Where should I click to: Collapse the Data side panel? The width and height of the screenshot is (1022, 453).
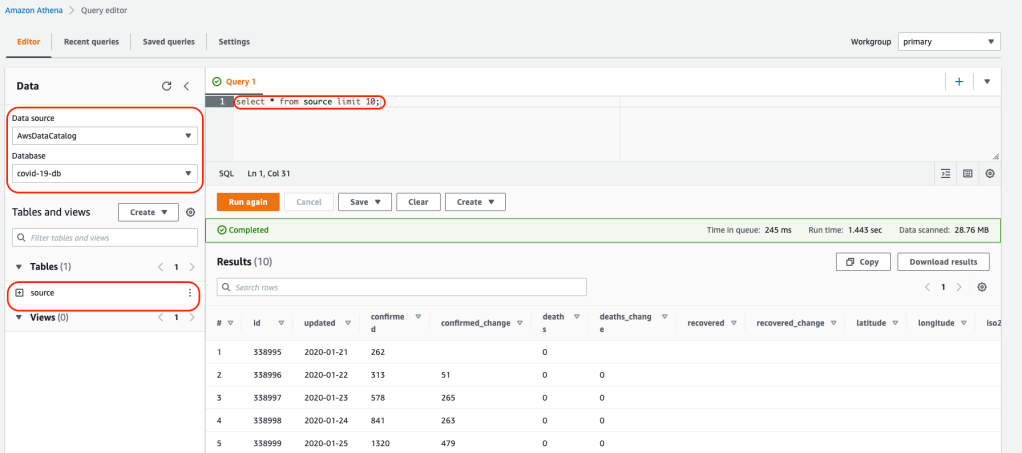186,87
